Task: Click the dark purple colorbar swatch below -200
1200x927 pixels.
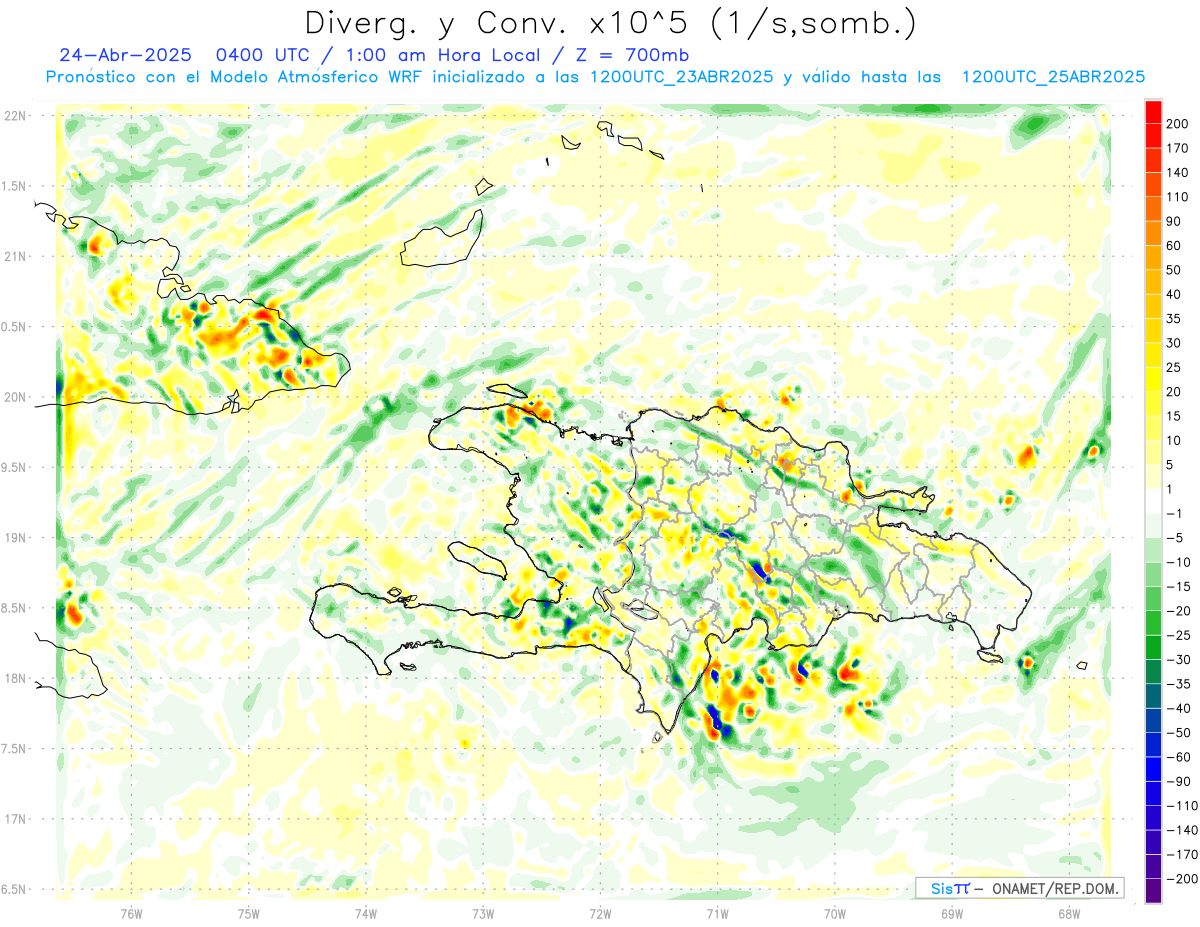Action: [1153, 892]
